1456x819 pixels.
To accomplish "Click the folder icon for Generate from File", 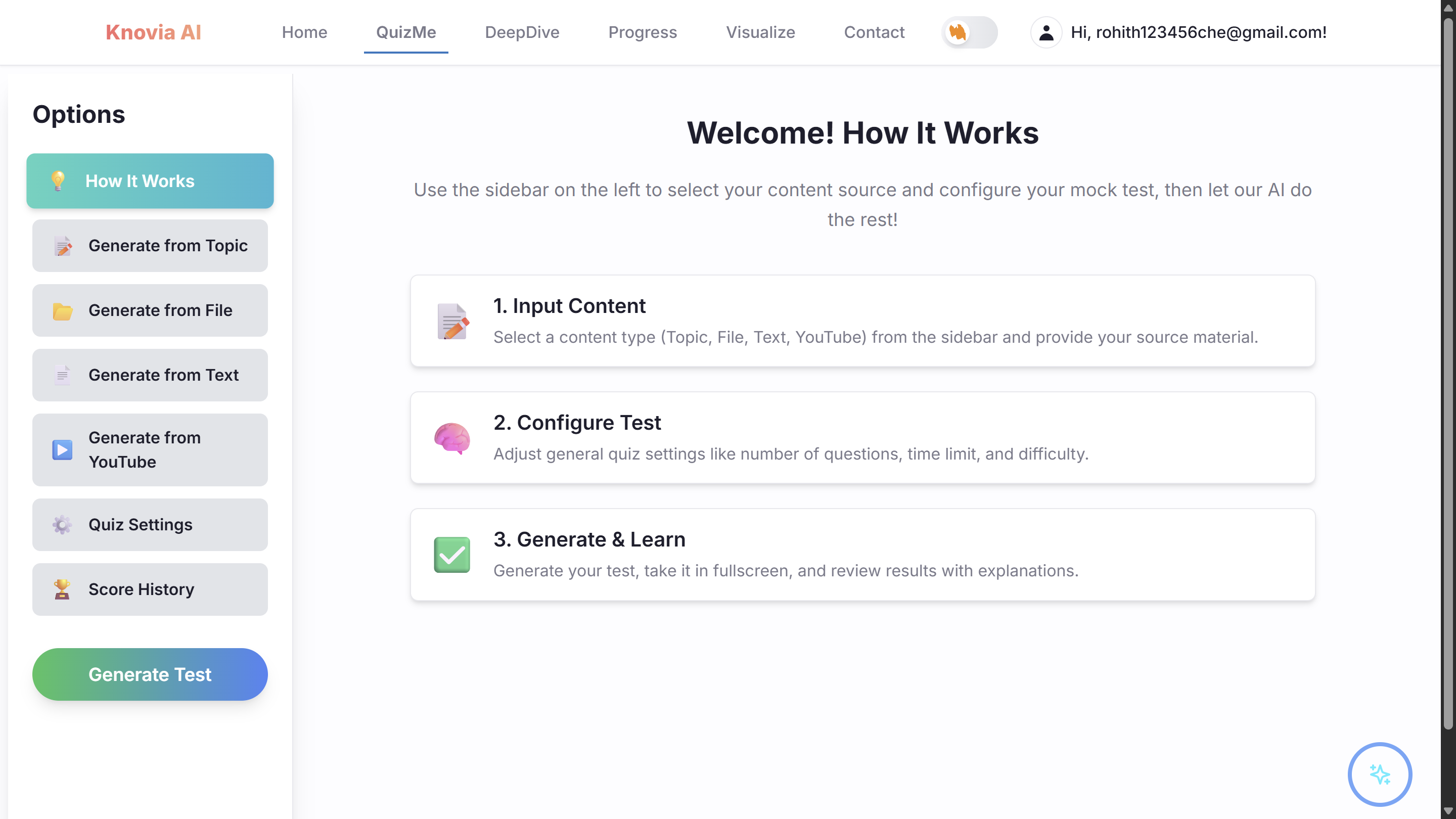I will click(63, 311).
